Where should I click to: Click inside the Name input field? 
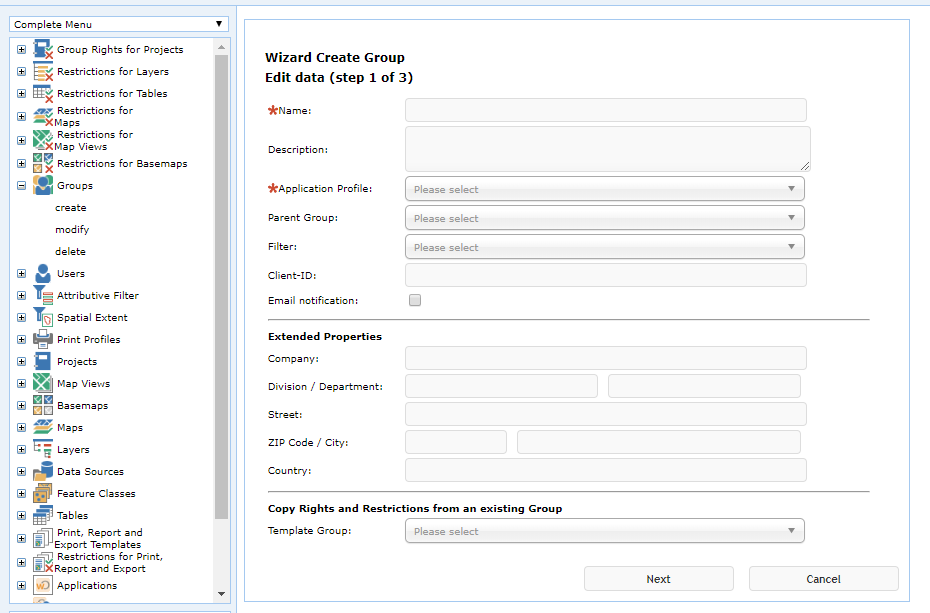pyautogui.click(x=604, y=110)
